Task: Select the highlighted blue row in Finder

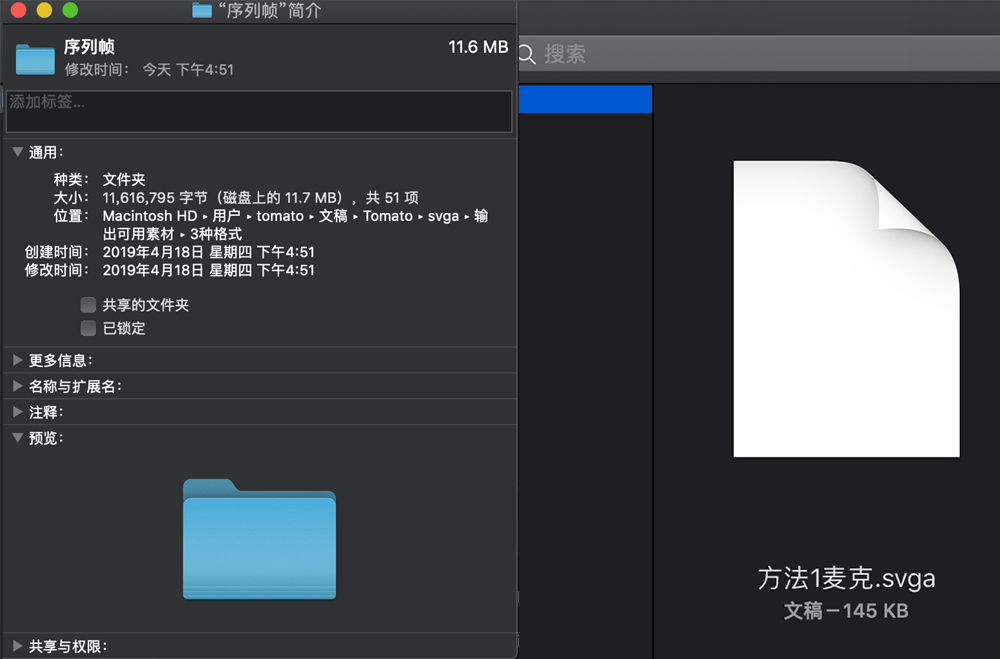Action: (x=585, y=99)
